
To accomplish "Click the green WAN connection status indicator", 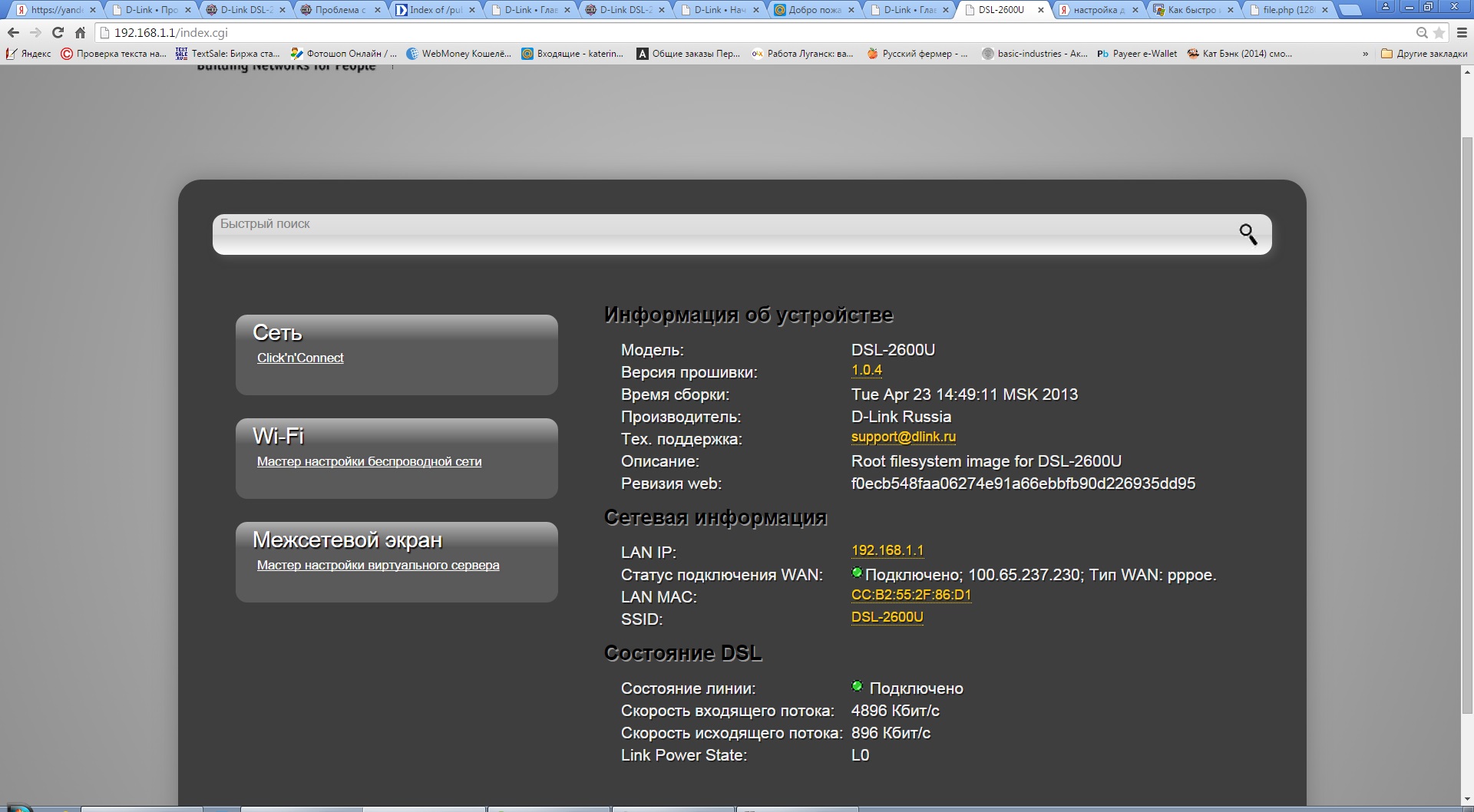I will click(x=857, y=573).
